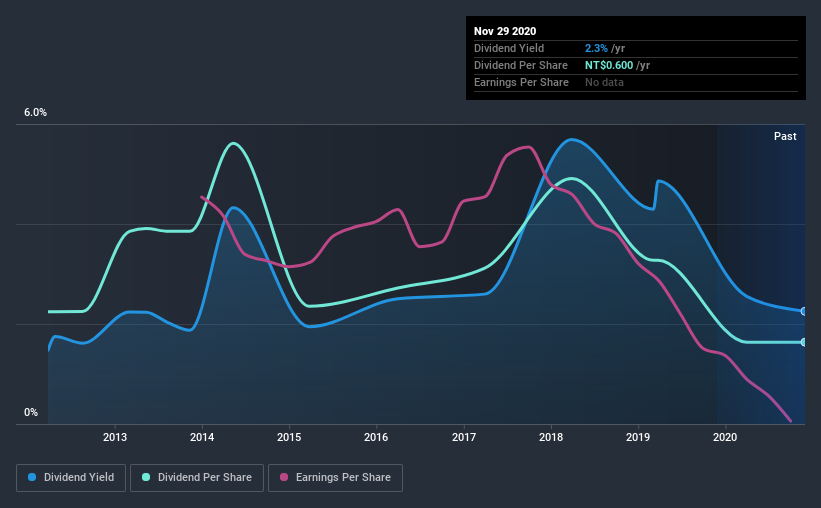Click the 2.3% dividend yield value
The width and height of the screenshot is (821, 508).
tap(596, 48)
